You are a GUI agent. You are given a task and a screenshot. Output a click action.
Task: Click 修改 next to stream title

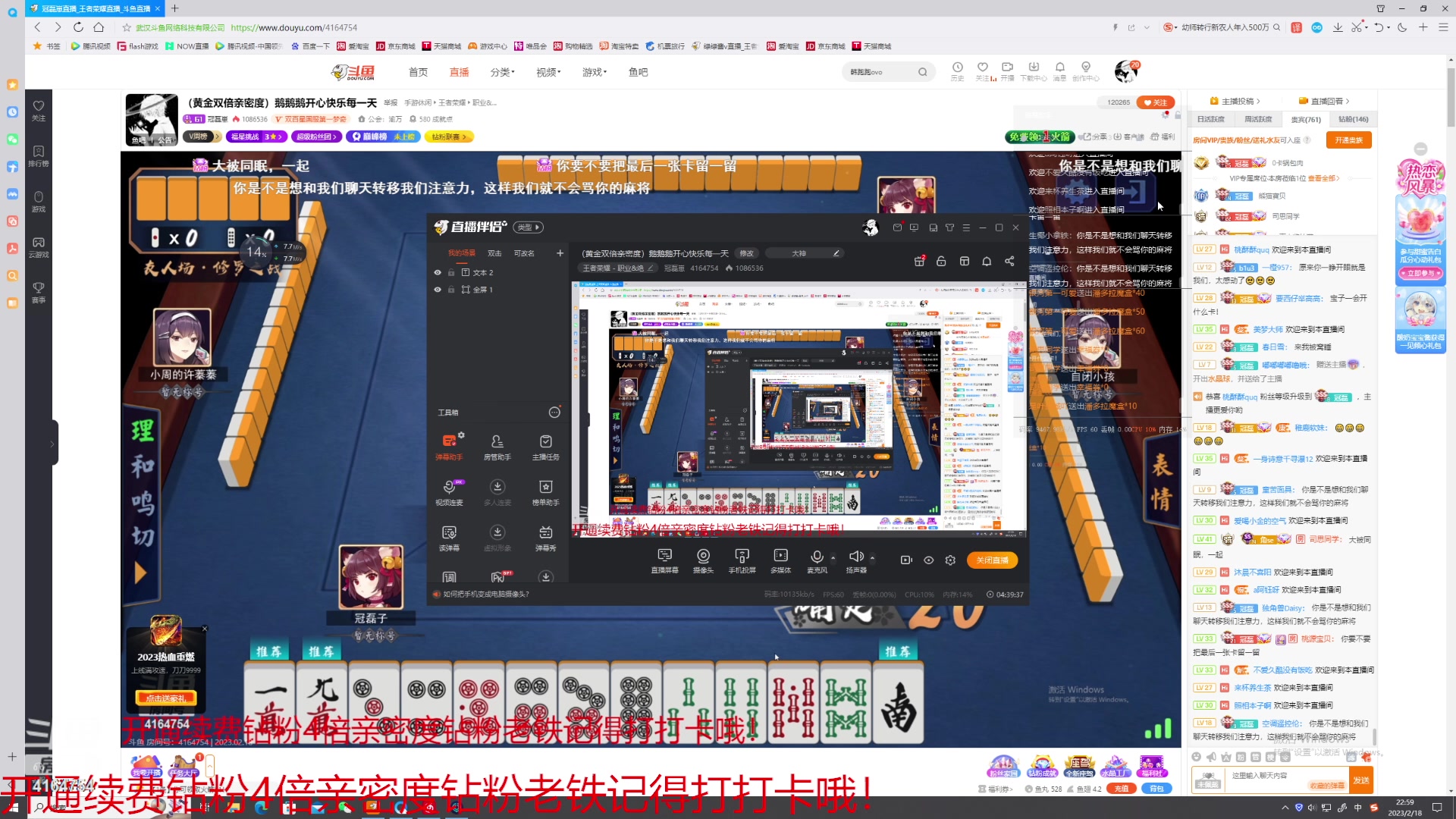[747, 253]
